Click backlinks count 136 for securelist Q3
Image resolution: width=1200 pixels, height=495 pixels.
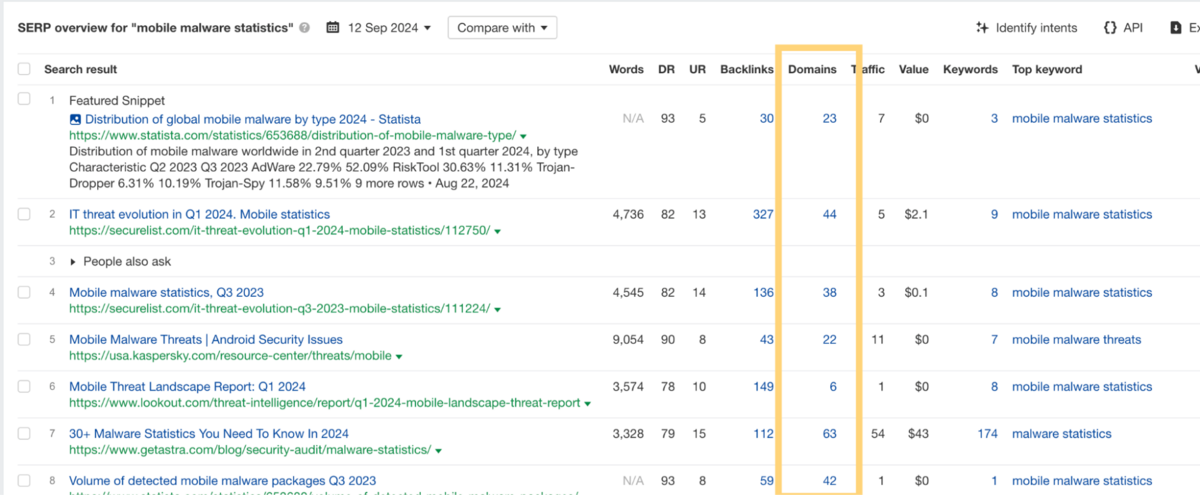[763, 292]
